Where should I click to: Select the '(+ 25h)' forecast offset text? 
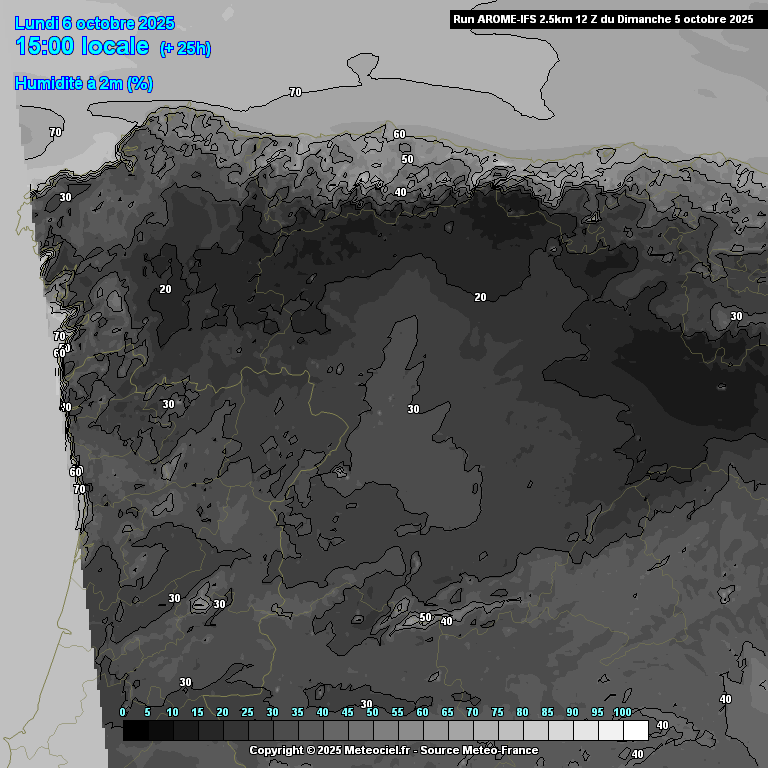click(185, 49)
